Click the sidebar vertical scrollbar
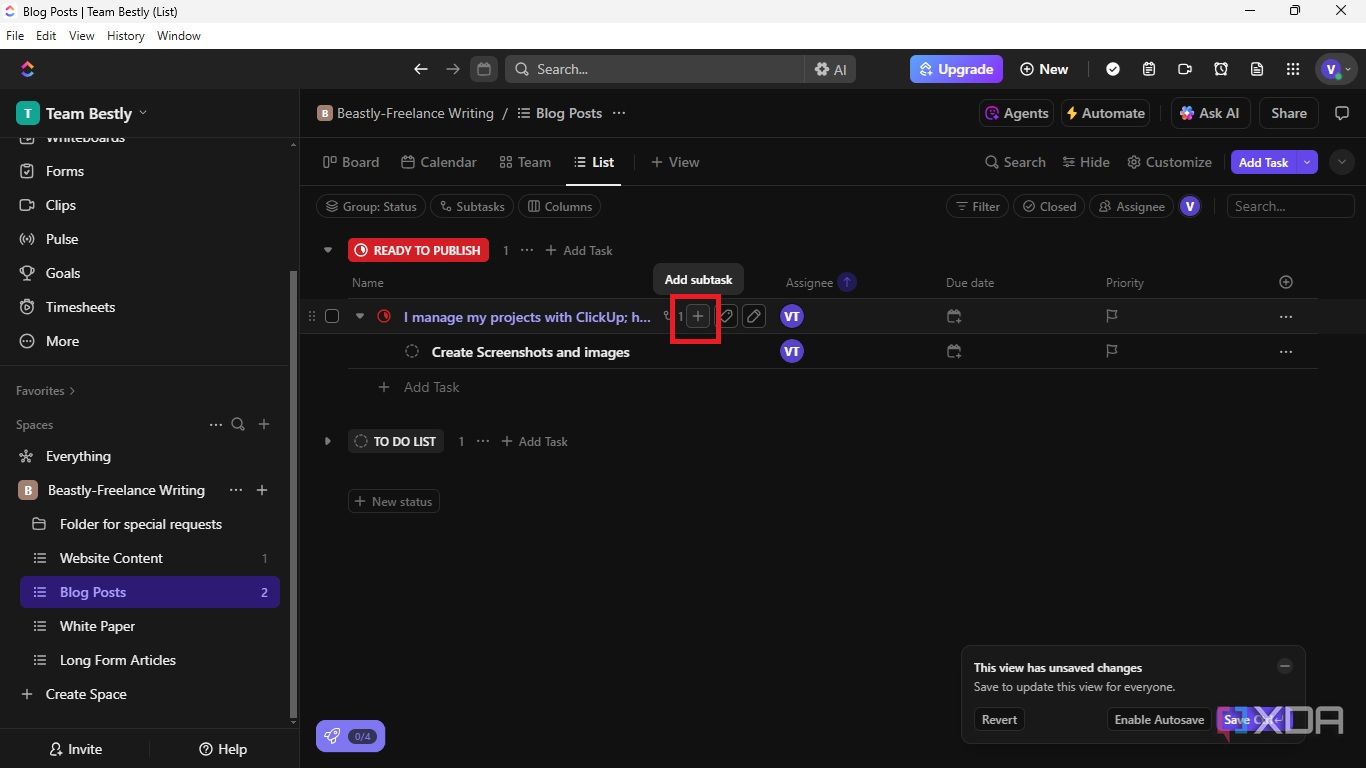Image resolution: width=1366 pixels, height=768 pixels. point(293,495)
